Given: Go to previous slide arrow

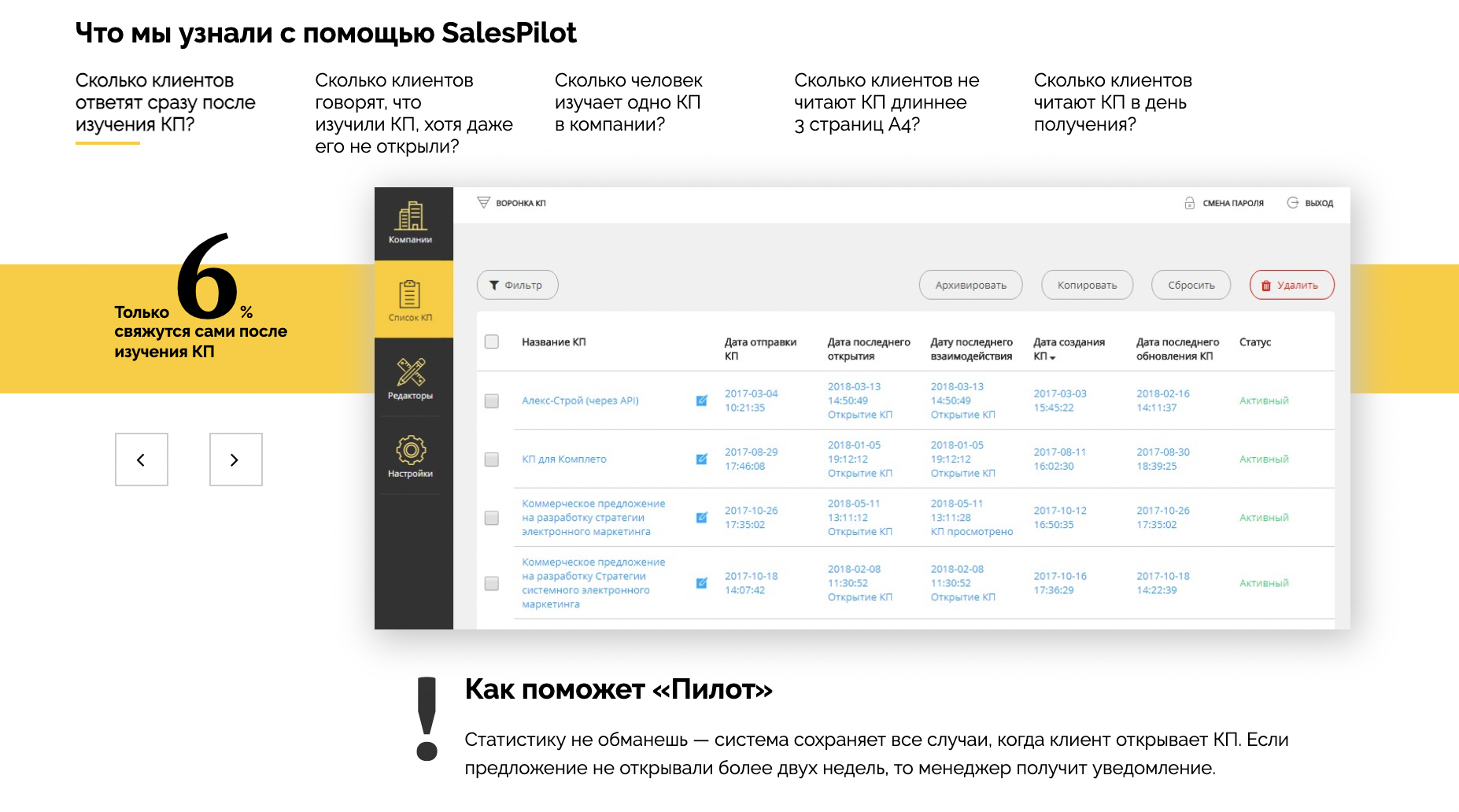Looking at the screenshot, I should 142,460.
